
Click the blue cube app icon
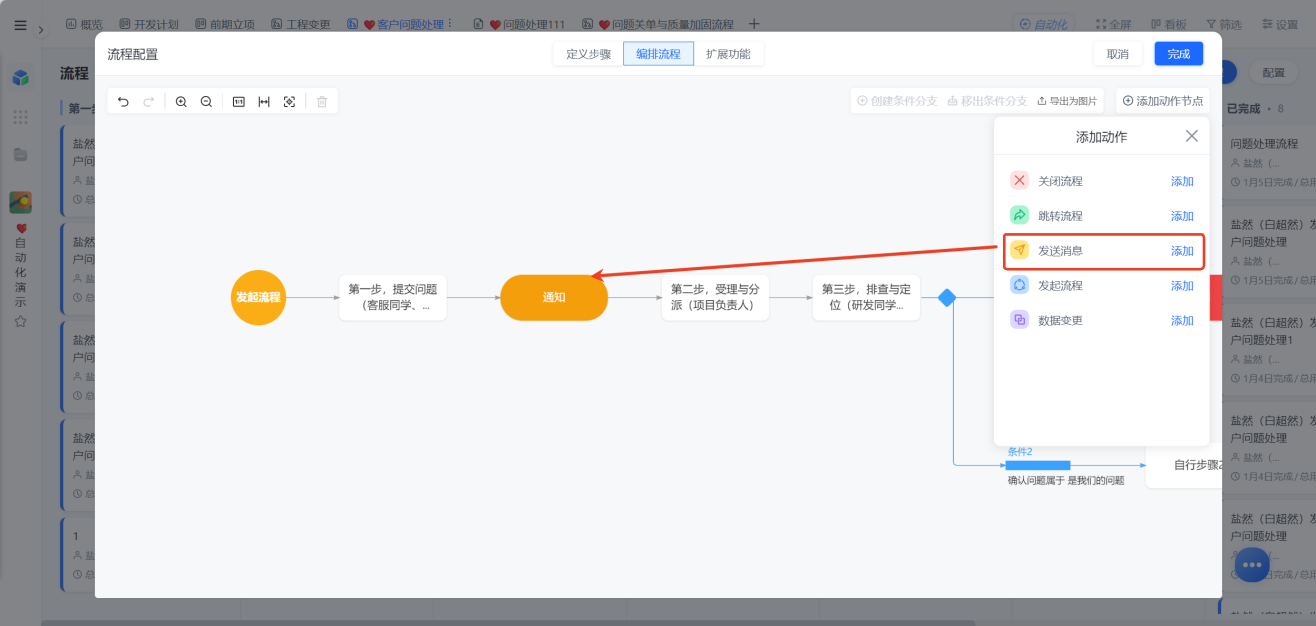click(x=20, y=77)
